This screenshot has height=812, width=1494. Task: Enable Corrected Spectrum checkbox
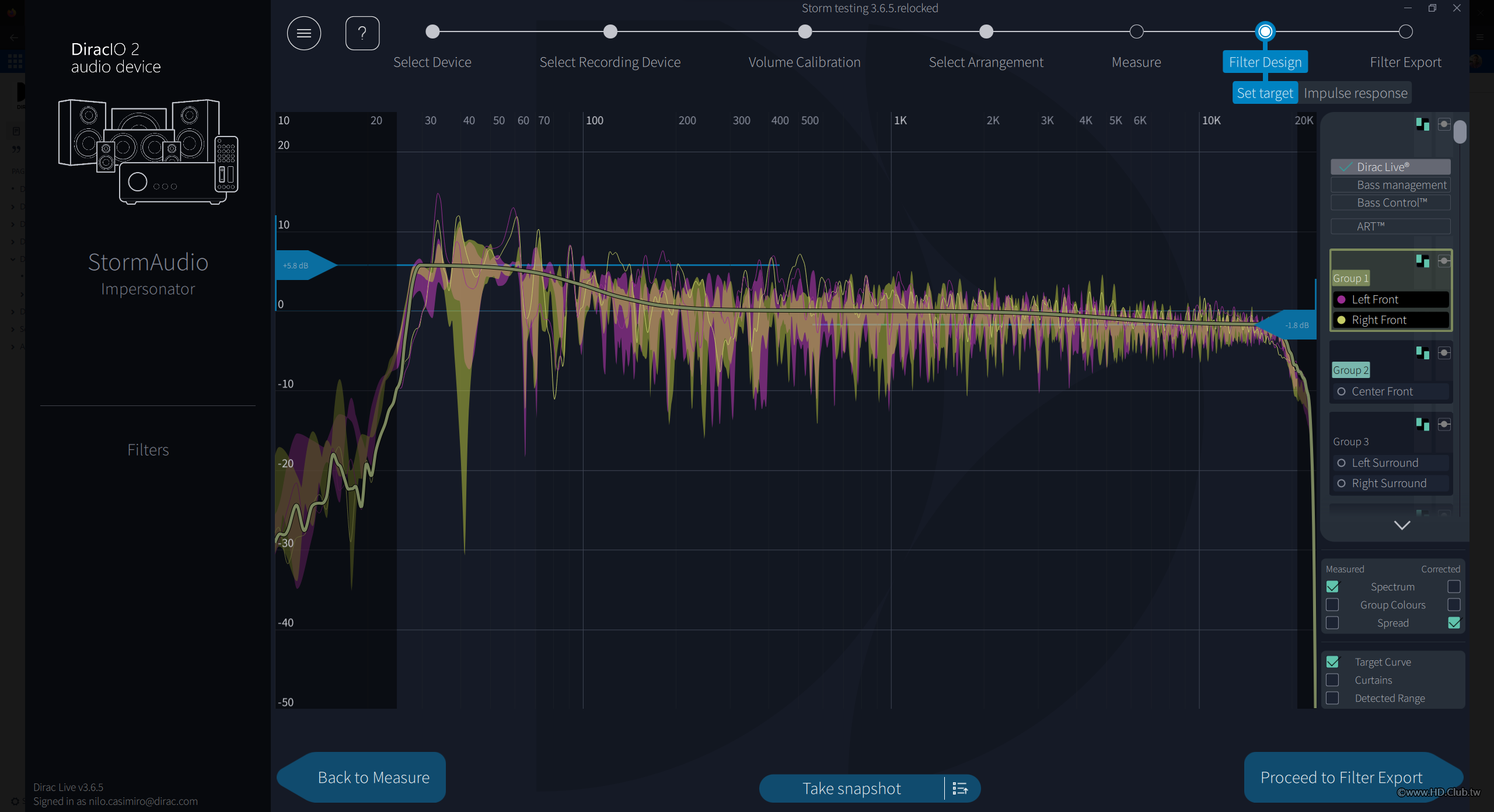click(1454, 586)
